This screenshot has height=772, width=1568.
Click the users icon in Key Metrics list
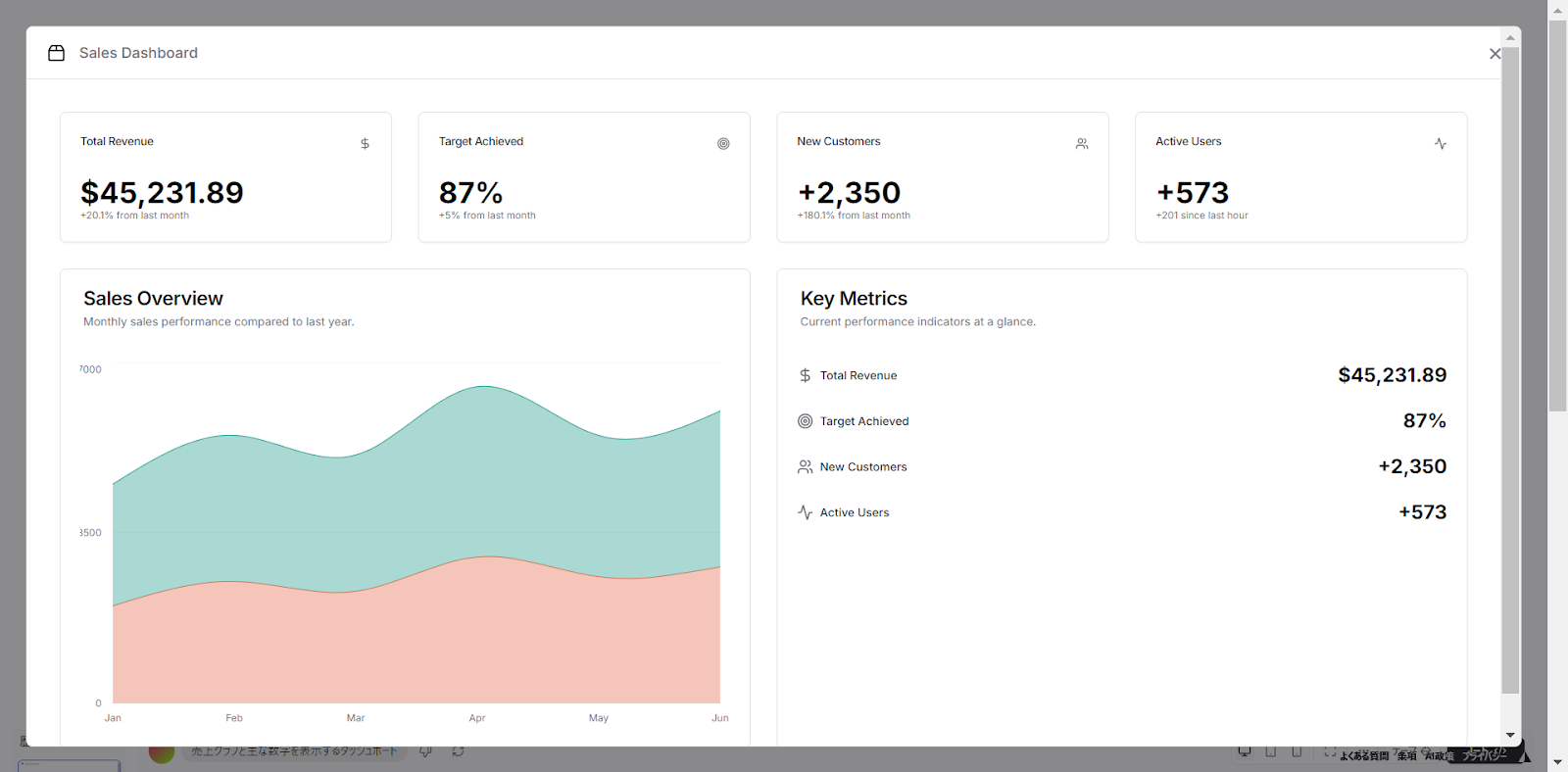(x=805, y=467)
